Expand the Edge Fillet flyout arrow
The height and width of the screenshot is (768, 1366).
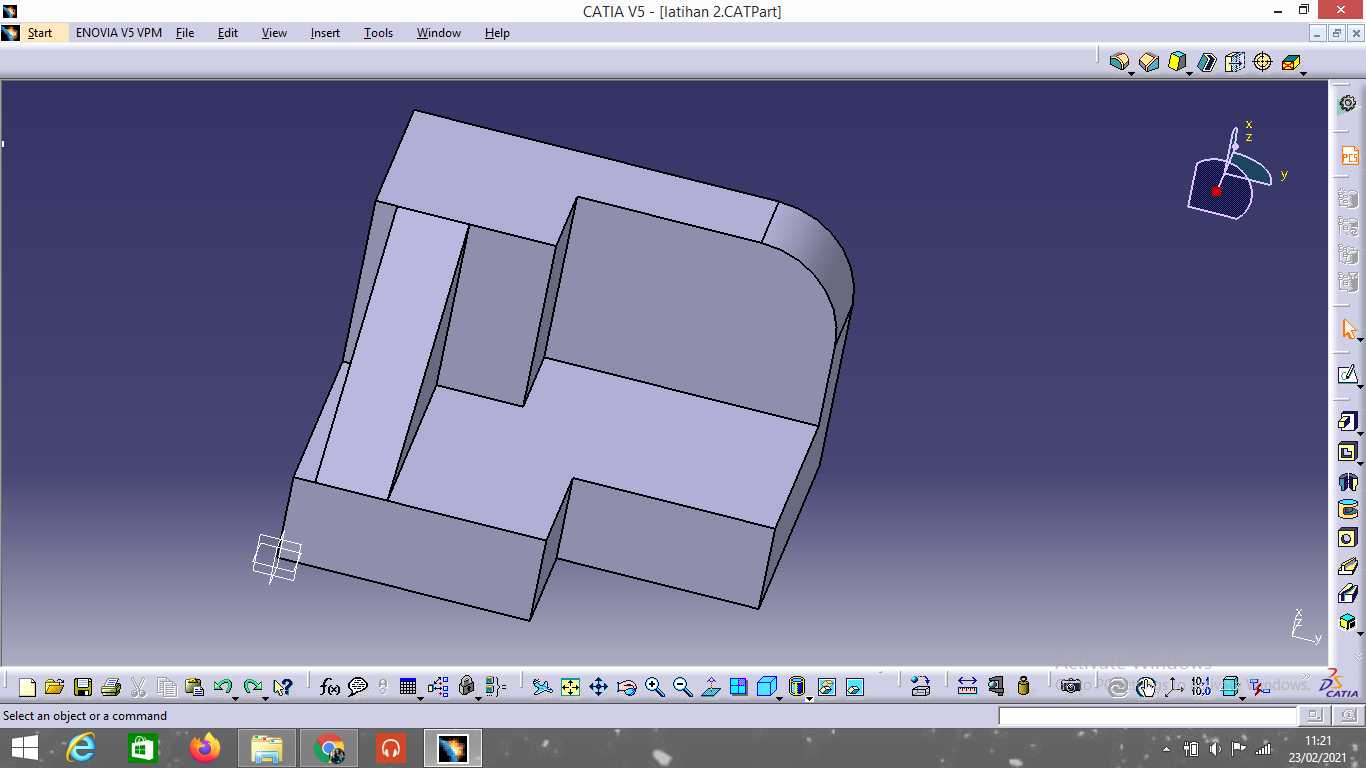1131,72
